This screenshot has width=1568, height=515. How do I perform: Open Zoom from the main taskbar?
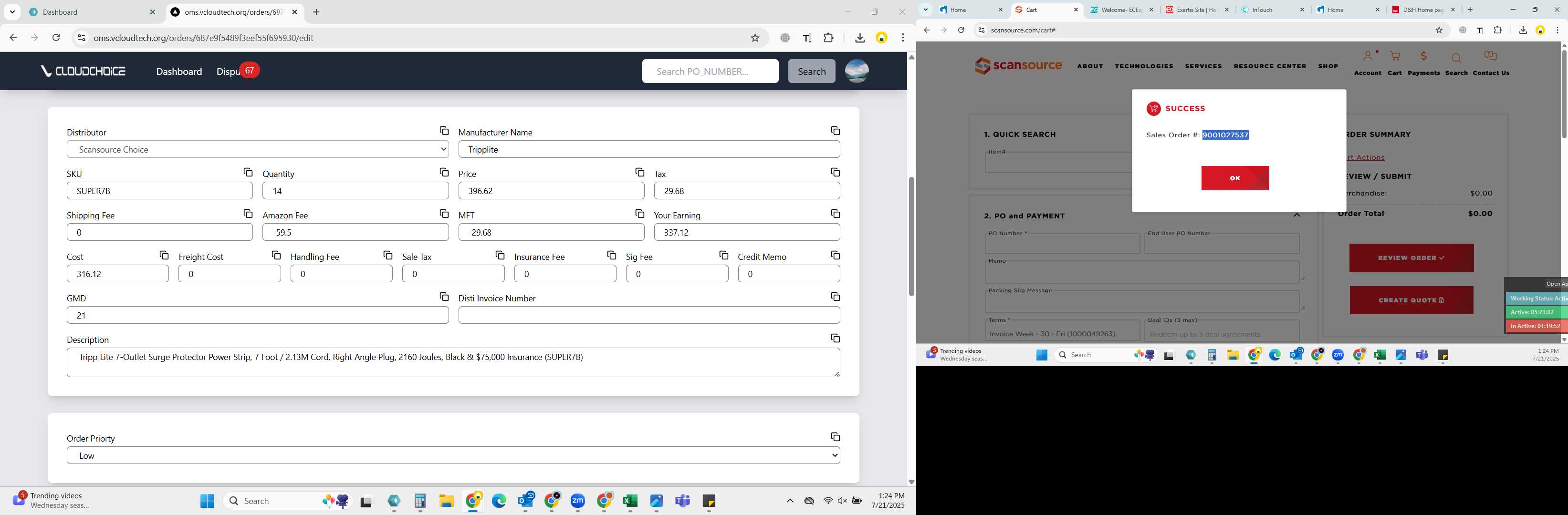(578, 501)
